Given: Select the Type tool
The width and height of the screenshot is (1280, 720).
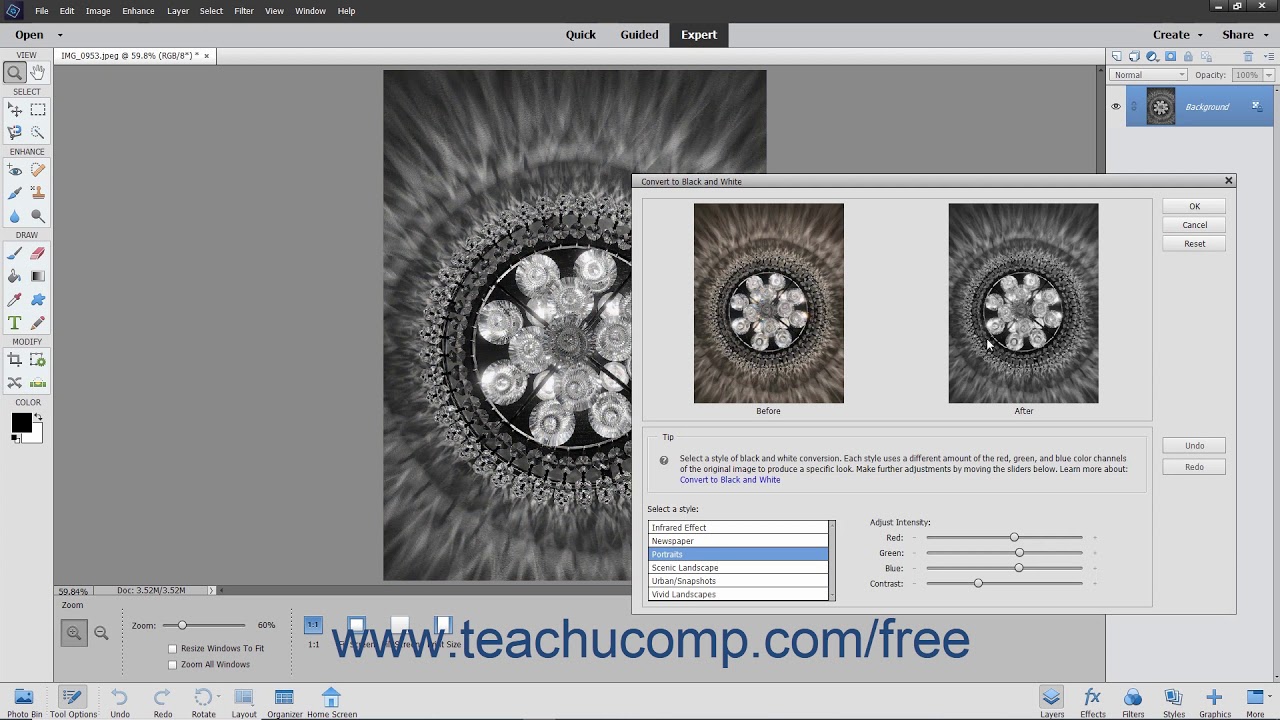Looking at the screenshot, I should pyautogui.click(x=14, y=323).
